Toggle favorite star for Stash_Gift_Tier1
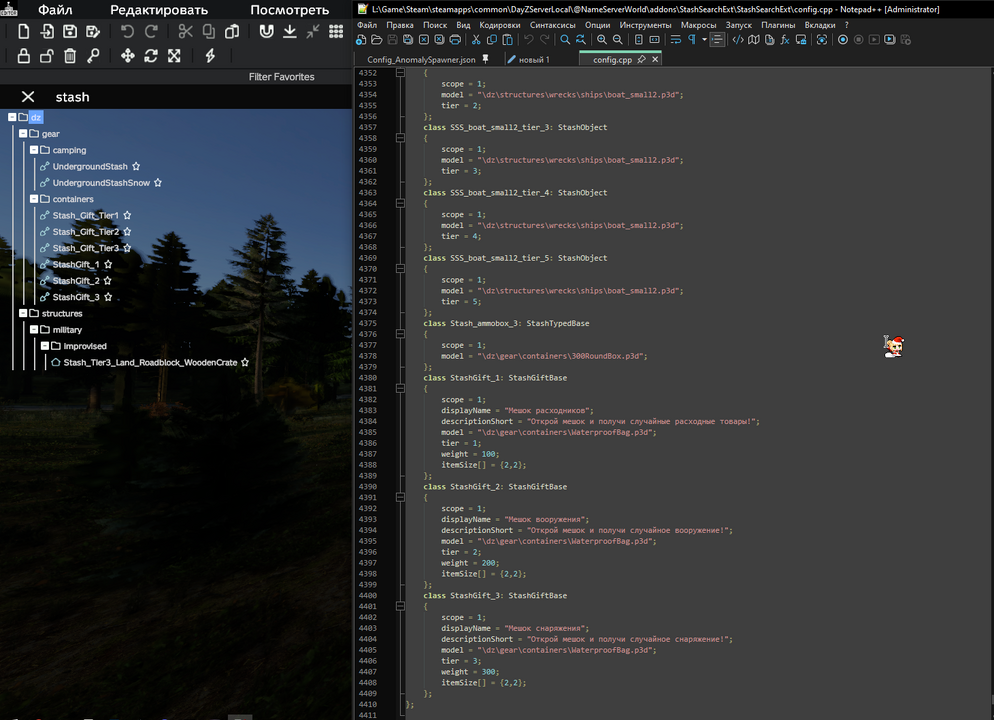The image size is (994, 720). click(x=127, y=215)
